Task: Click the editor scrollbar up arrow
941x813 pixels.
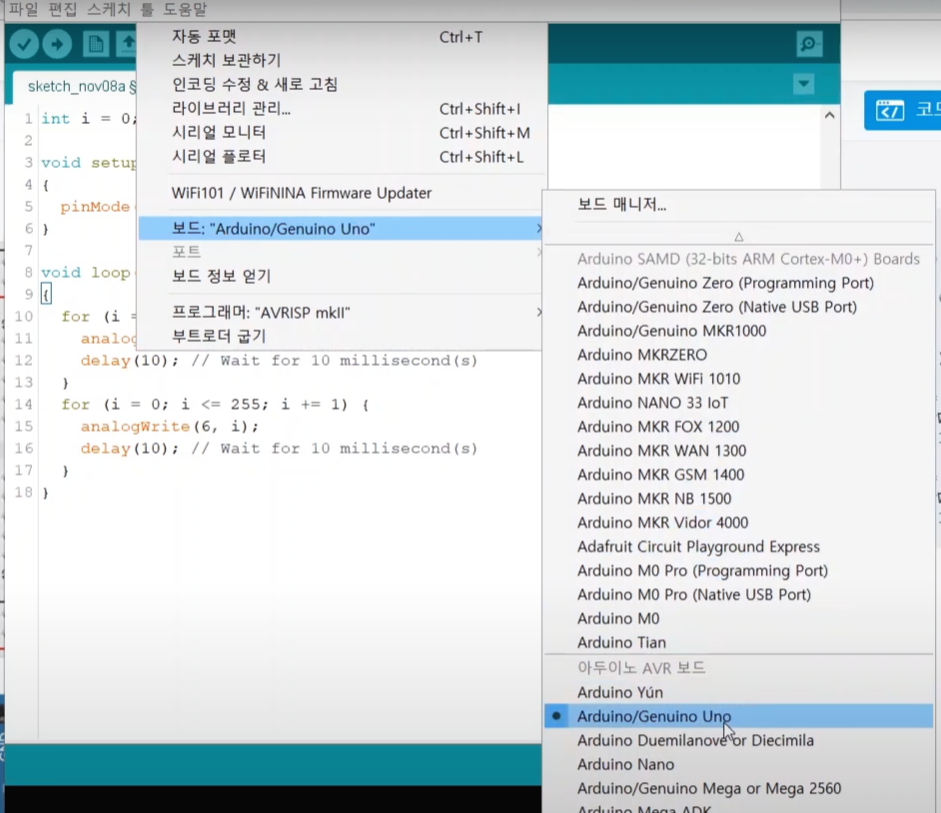Action: 829,115
